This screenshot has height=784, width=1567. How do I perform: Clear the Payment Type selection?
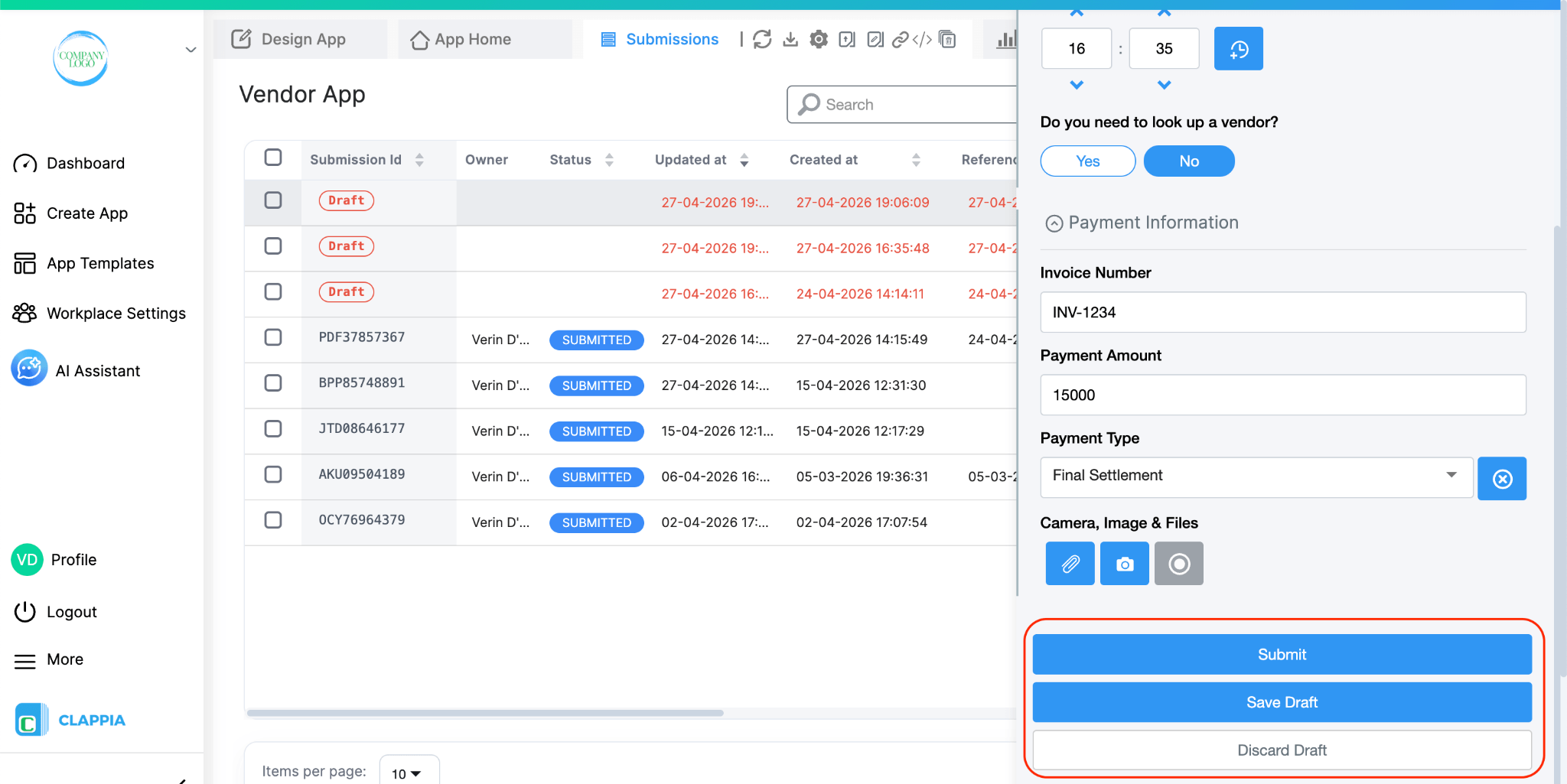tap(1502, 479)
